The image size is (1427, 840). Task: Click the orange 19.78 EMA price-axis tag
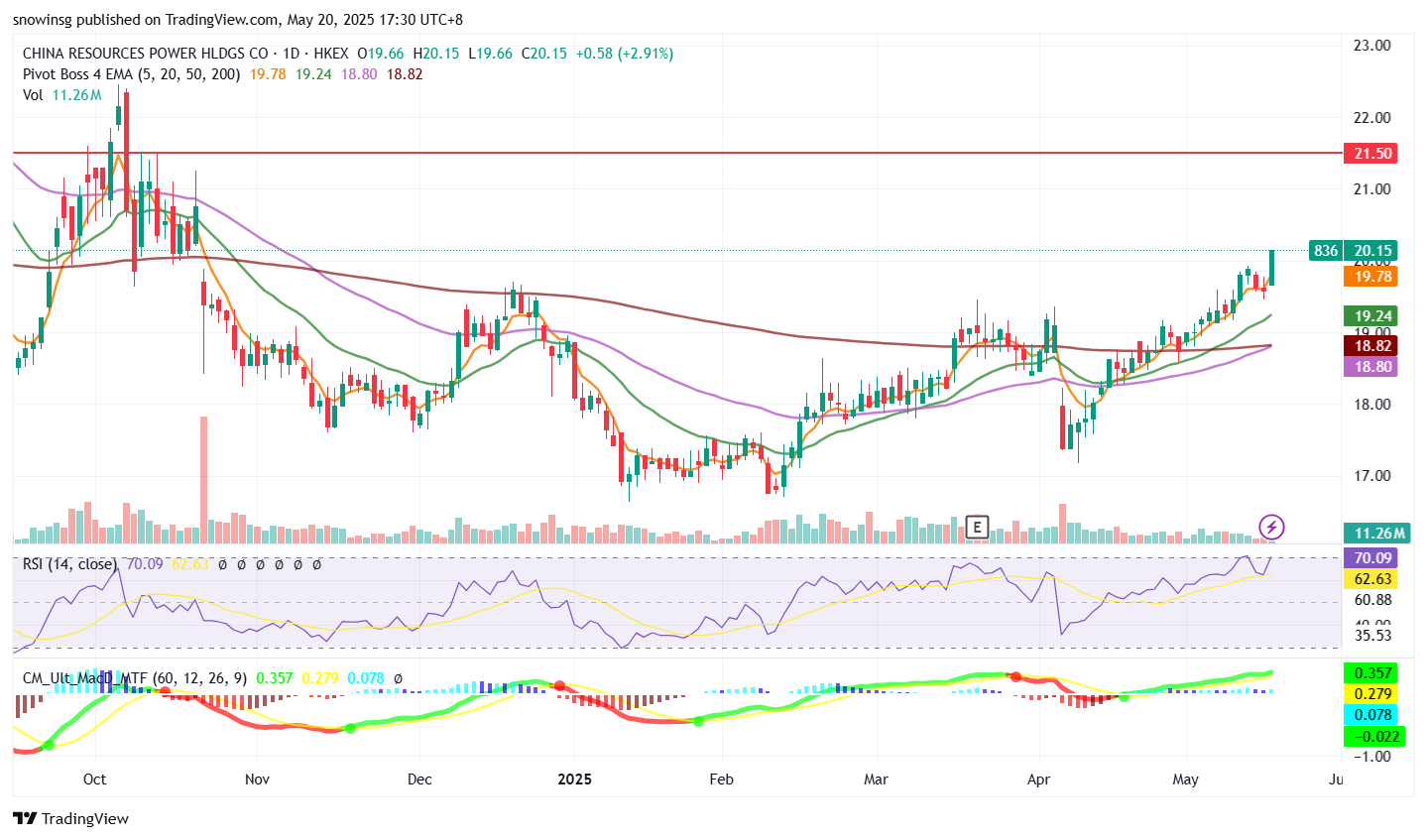(1369, 277)
